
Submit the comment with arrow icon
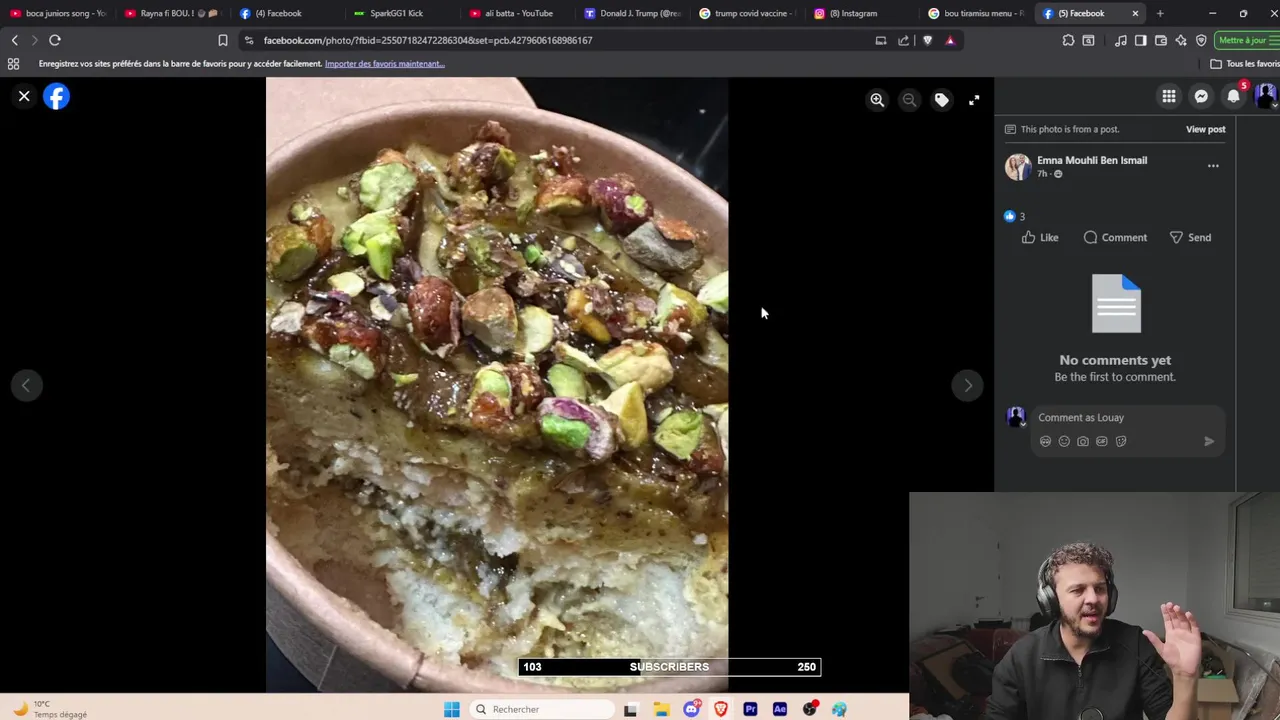click(x=1209, y=441)
